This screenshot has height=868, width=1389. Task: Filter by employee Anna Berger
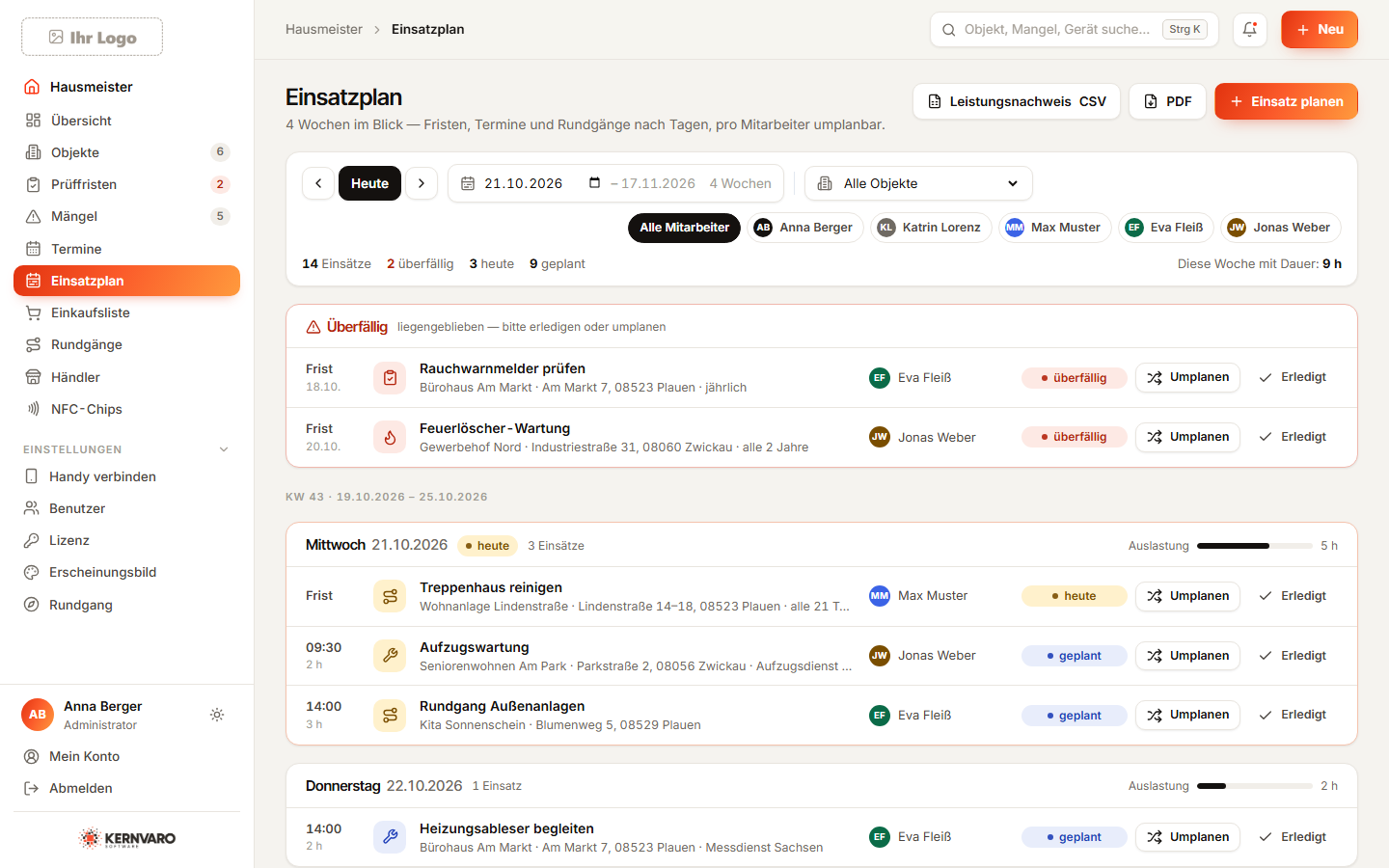(x=805, y=228)
